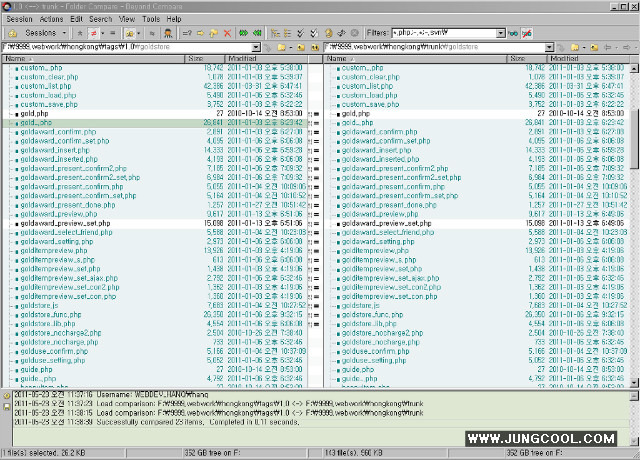This screenshot has width=640, height=460.
Task: Click the green sync-to-right arrows icon
Action: (x=244, y=33)
